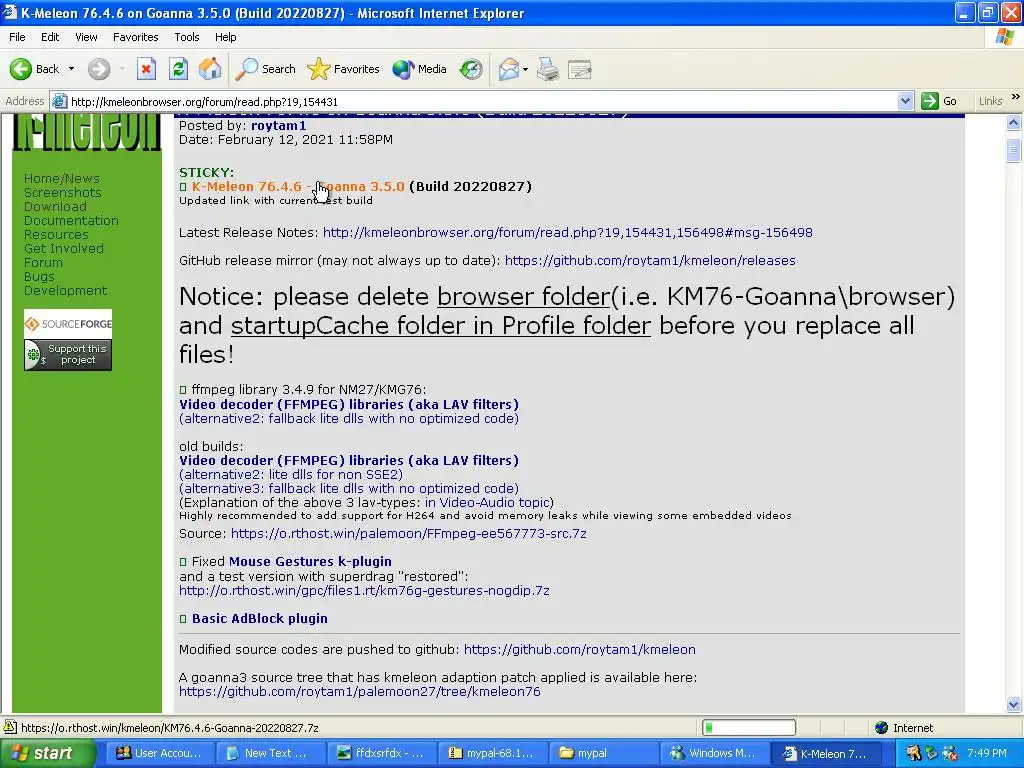Open the palemoon27 kmeleon76 tree link
This screenshot has width=1024, height=768.
pos(360,692)
